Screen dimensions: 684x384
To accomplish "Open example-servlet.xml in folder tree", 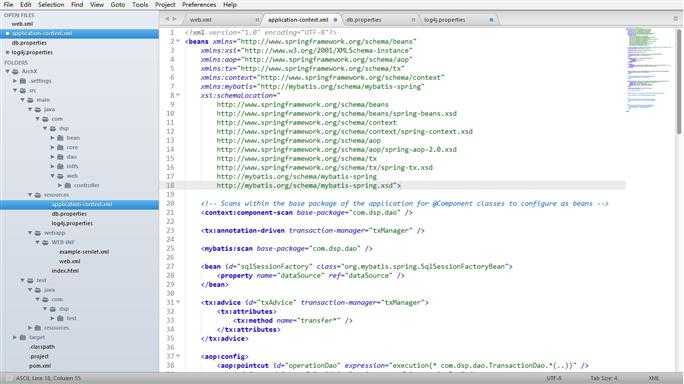I will tap(84, 252).
